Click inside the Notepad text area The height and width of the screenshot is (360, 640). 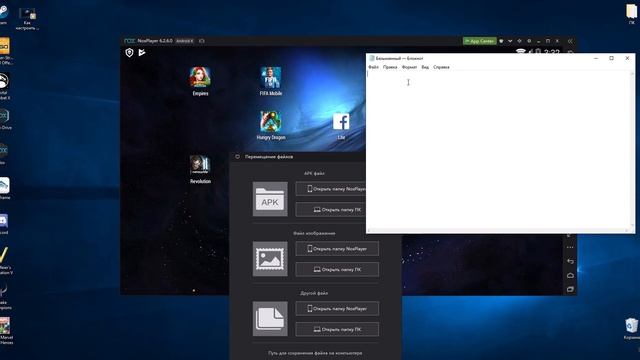(x=498, y=149)
